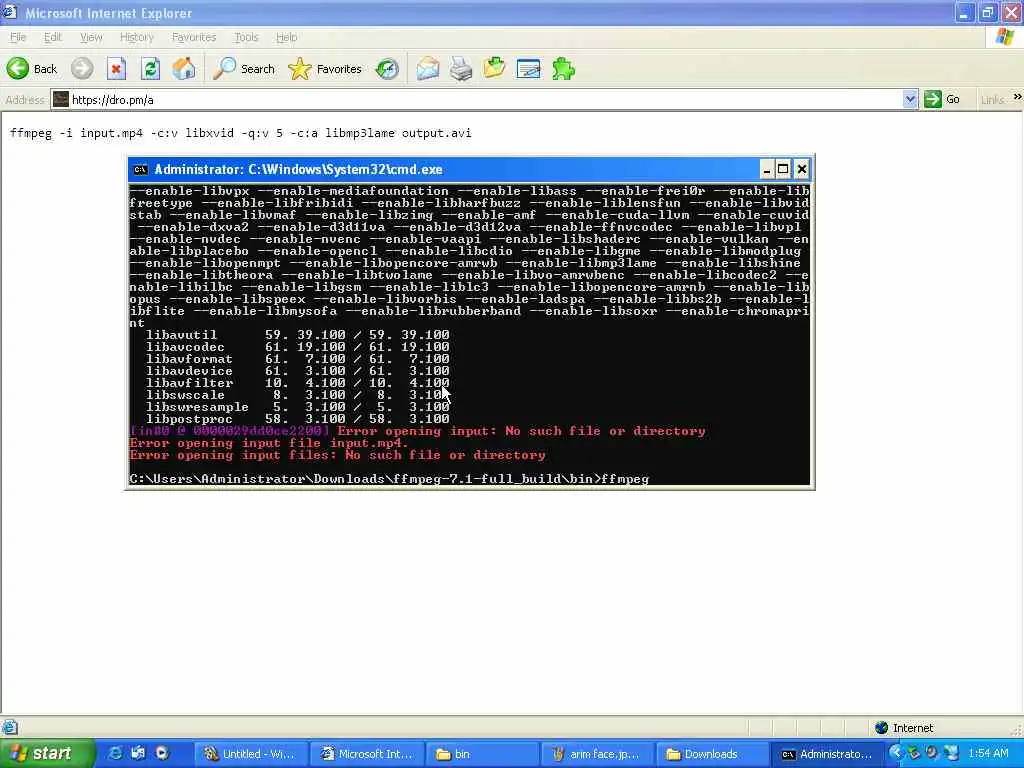Click the ffmpeg command text on page
Image resolution: width=1024 pixels, height=768 pixels.
[240, 133]
